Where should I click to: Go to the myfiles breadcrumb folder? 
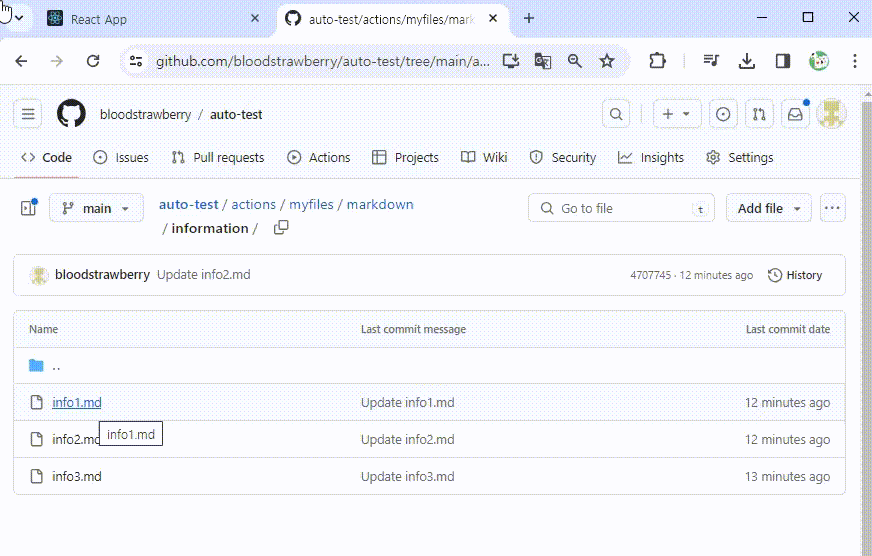click(x=311, y=204)
